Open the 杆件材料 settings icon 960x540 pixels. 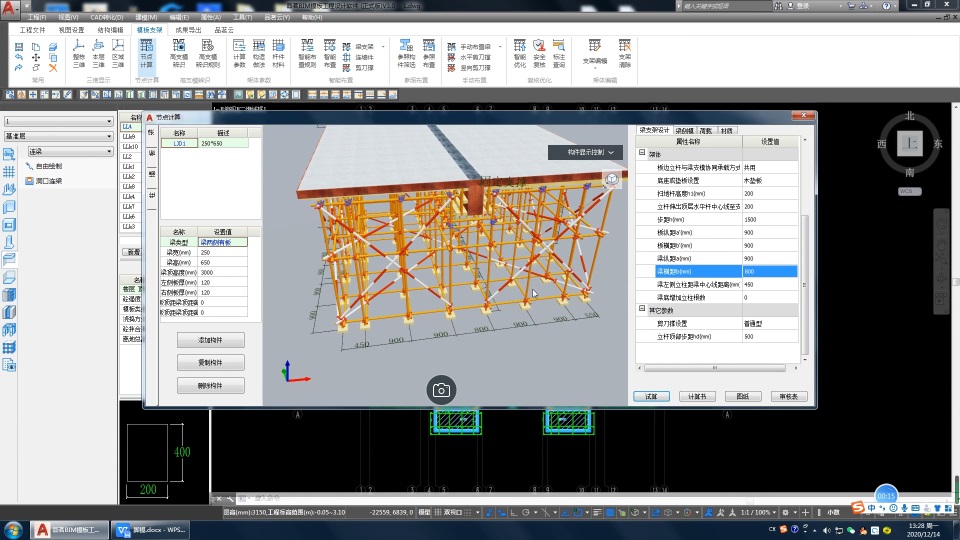(279, 53)
